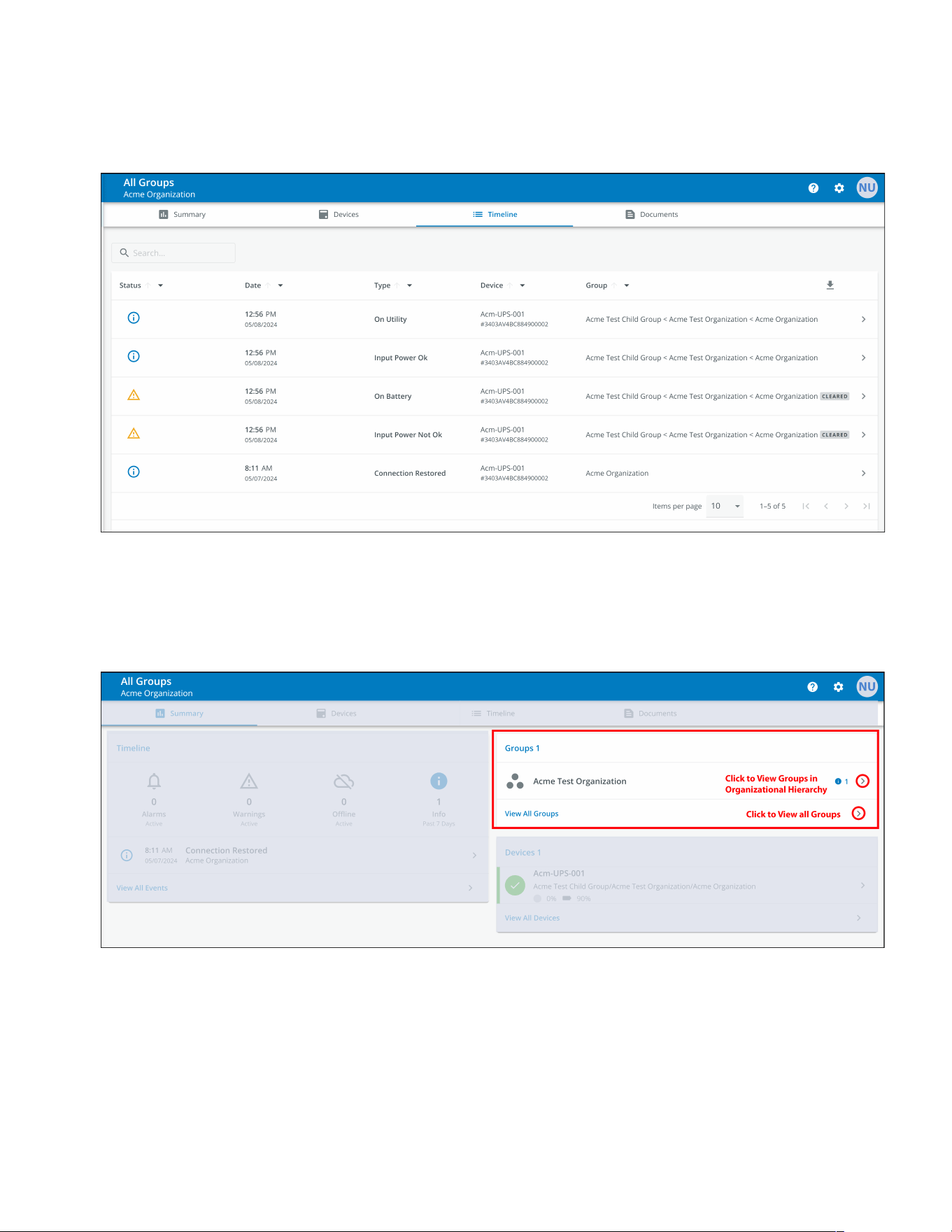The height and width of the screenshot is (1232, 952).
Task: Open settings gear in the Timeline-tab screenshot header
Action: 839,188
